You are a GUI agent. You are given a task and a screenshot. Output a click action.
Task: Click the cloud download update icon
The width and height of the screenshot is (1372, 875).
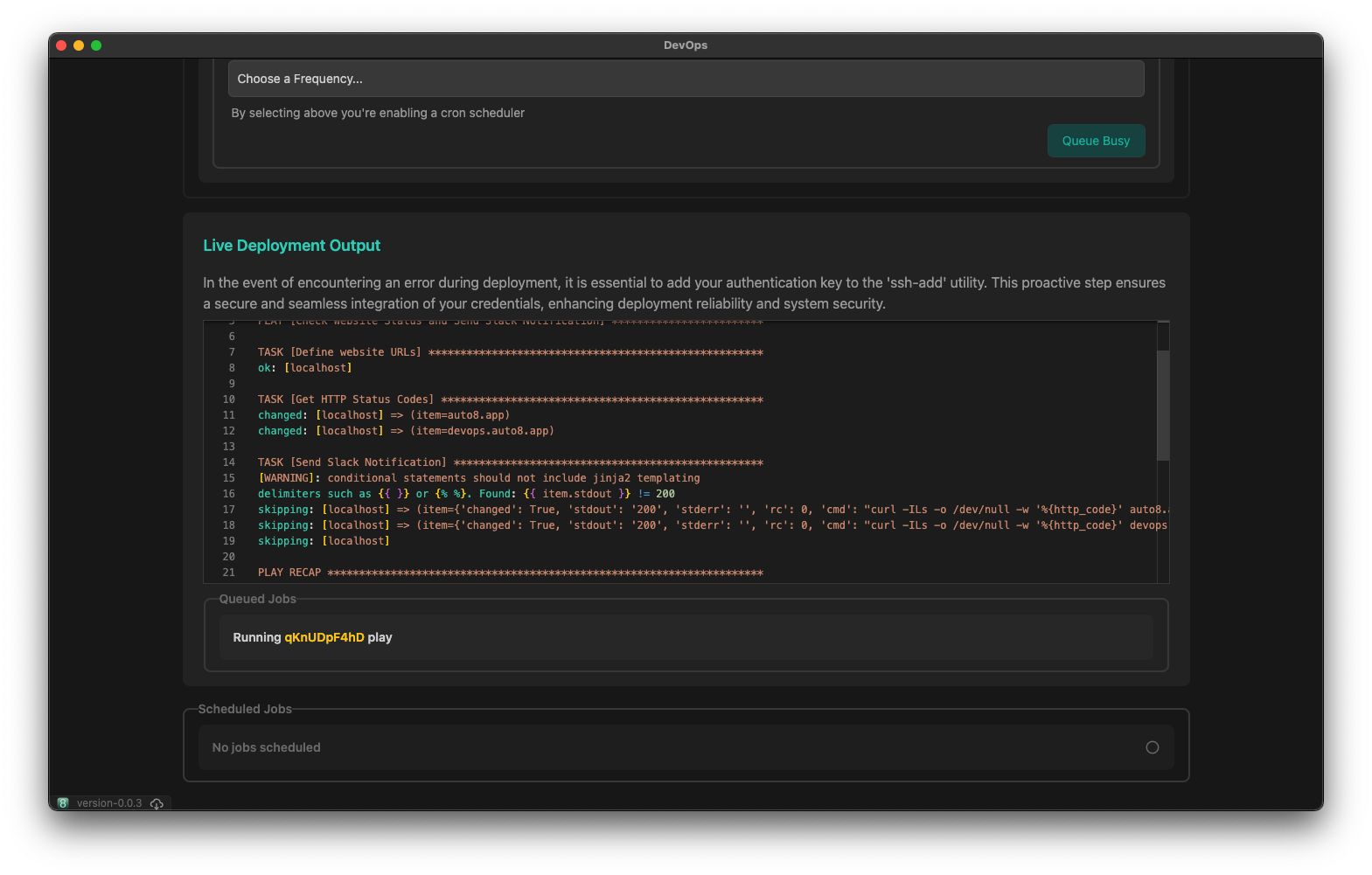coord(157,803)
